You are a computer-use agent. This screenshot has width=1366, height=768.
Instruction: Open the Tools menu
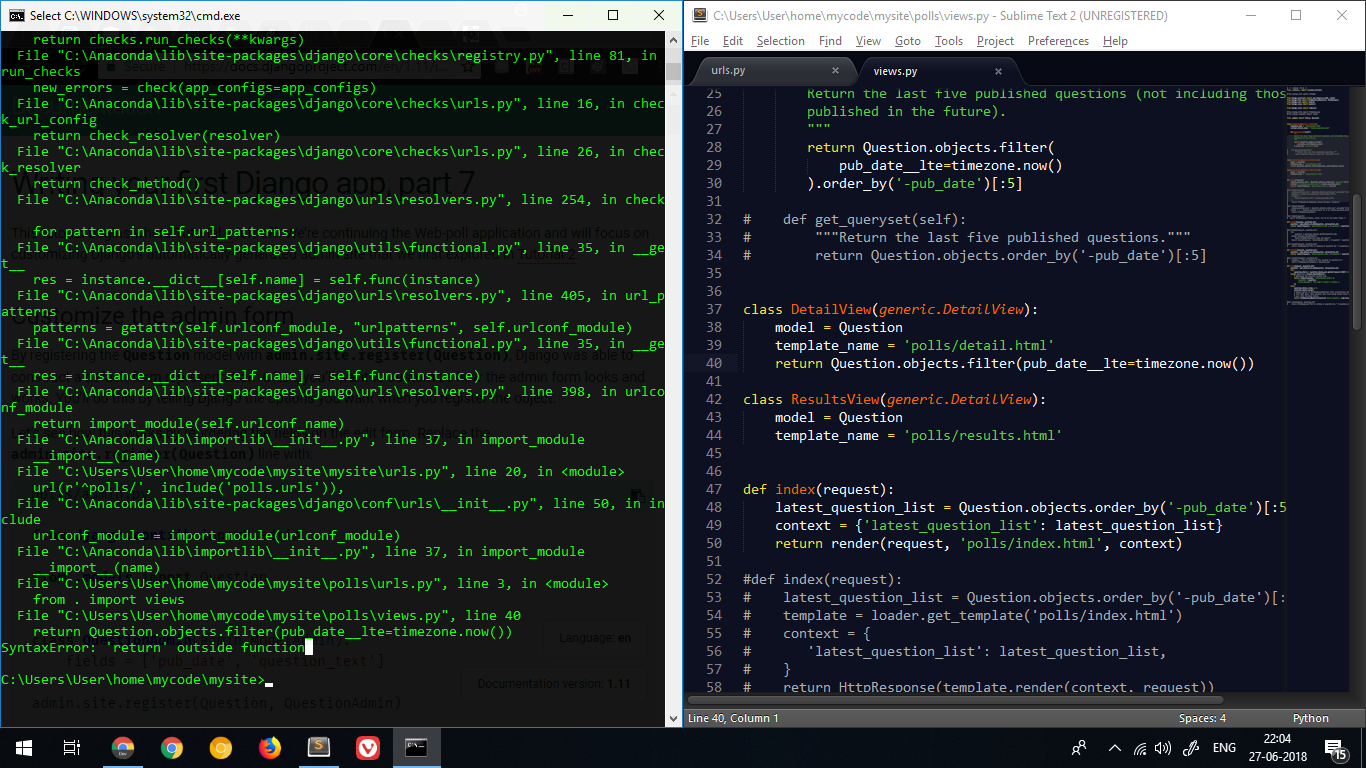[x=949, y=41]
